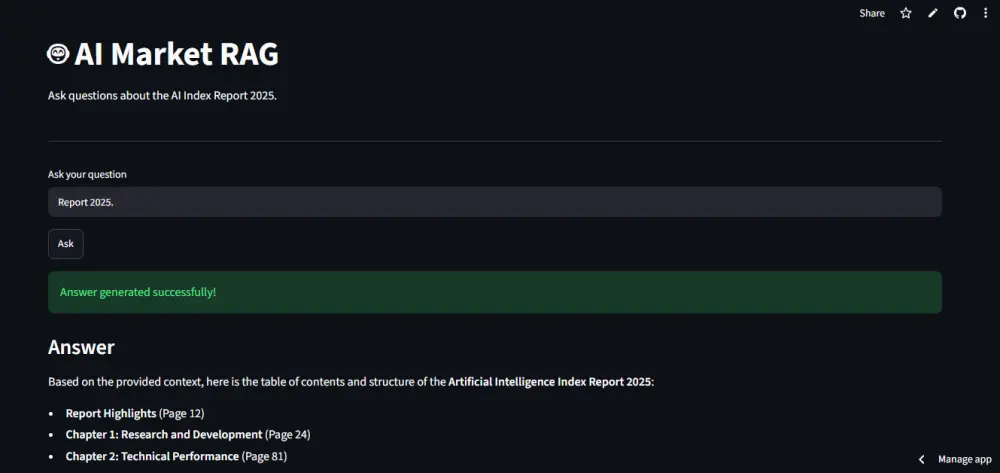This screenshot has width=1000, height=473.
Task: Expand the chevron next to Manage app
Action: click(922, 460)
